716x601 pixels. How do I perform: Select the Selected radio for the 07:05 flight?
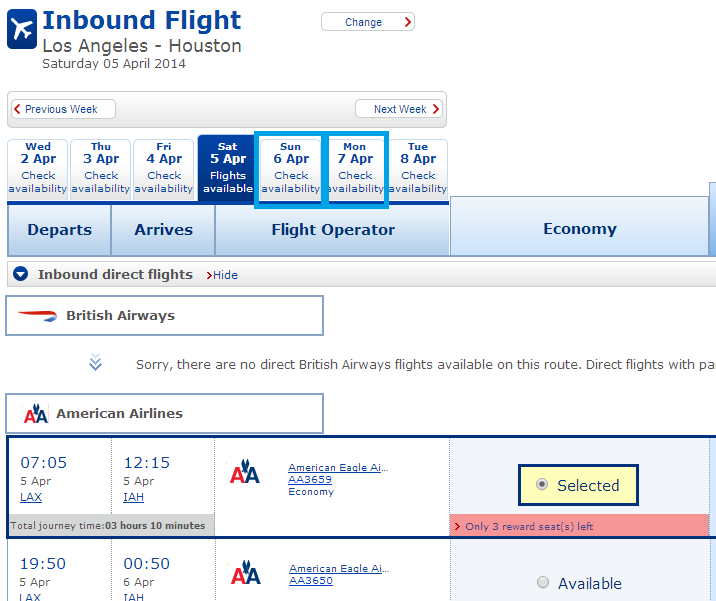pyautogui.click(x=542, y=484)
